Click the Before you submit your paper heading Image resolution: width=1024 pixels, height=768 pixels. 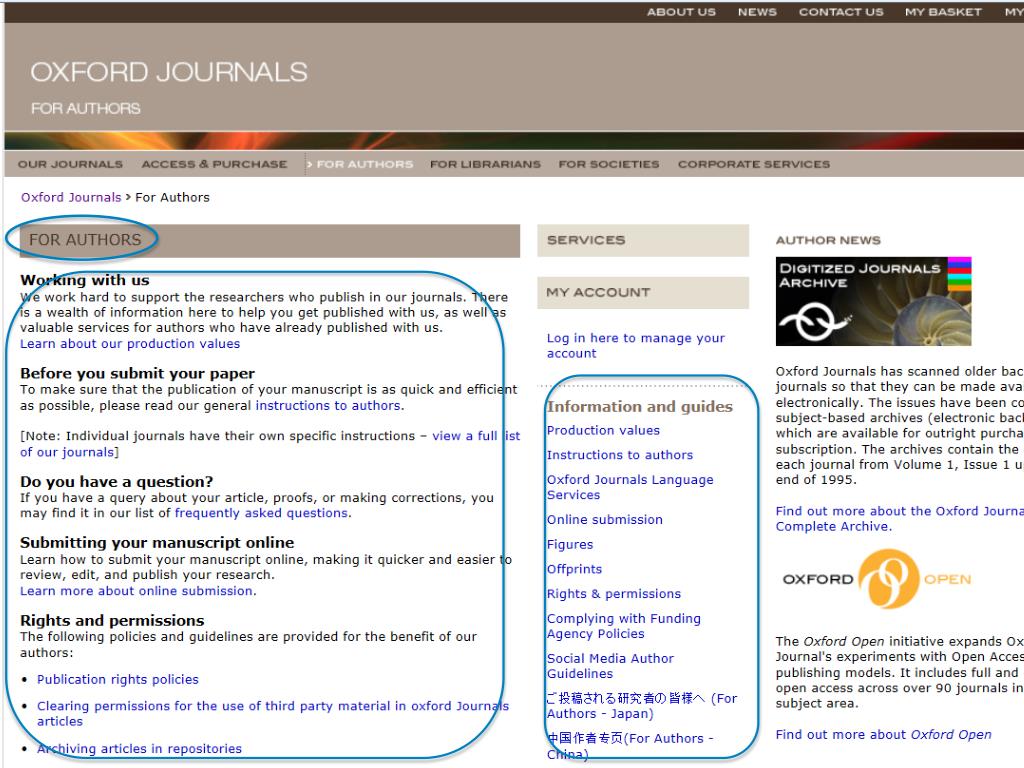[x=137, y=374]
